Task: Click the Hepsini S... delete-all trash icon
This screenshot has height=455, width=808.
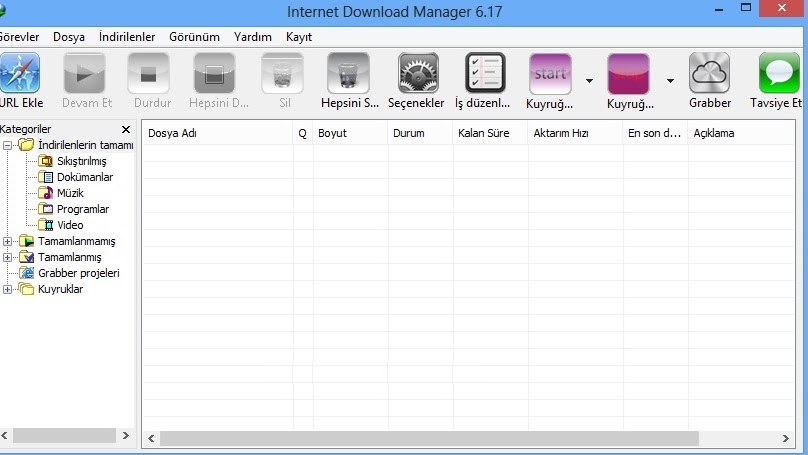Action: click(348, 73)
